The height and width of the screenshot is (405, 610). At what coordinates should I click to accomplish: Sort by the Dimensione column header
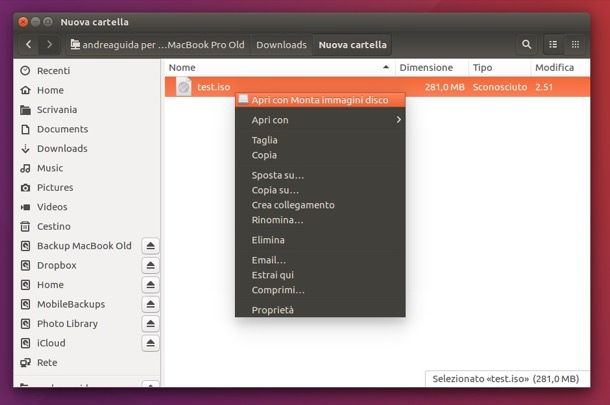click(430, 67)
